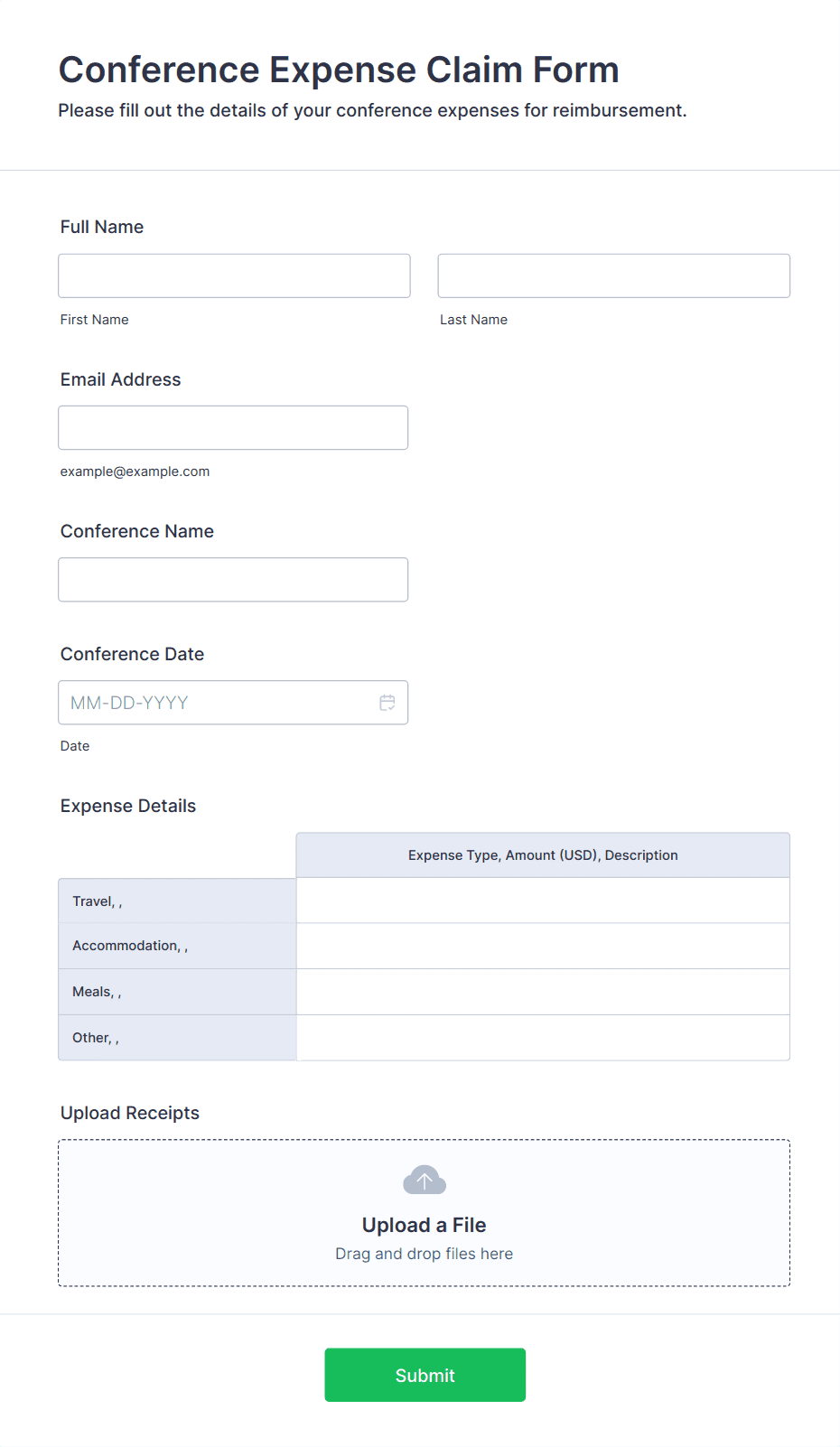The width and height of the screenshot is (840, 1447).
Task: Select the Other expense row cell
Action: (x=543, y=1038)
